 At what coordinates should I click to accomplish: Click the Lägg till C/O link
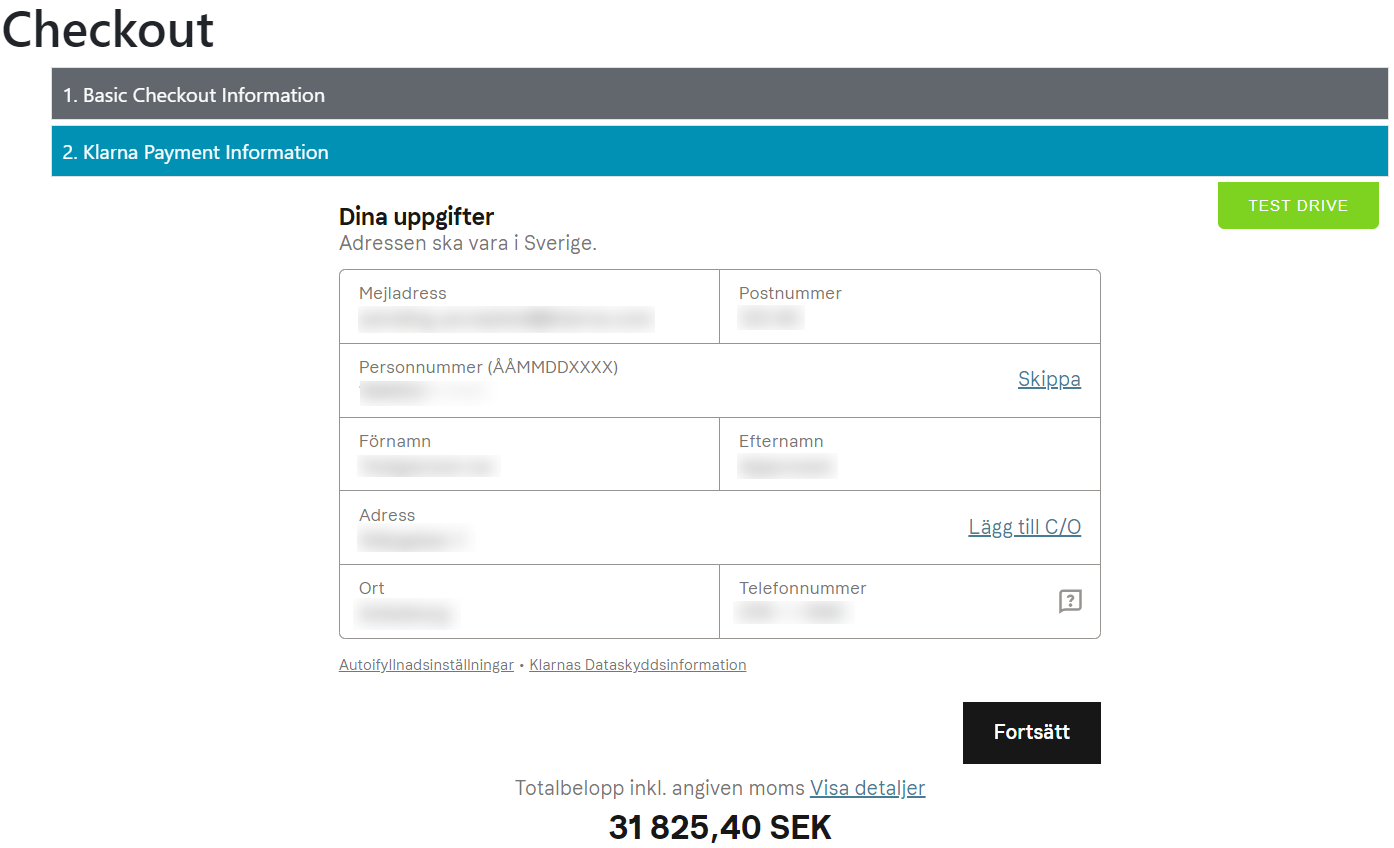(x=1025, y=527)
